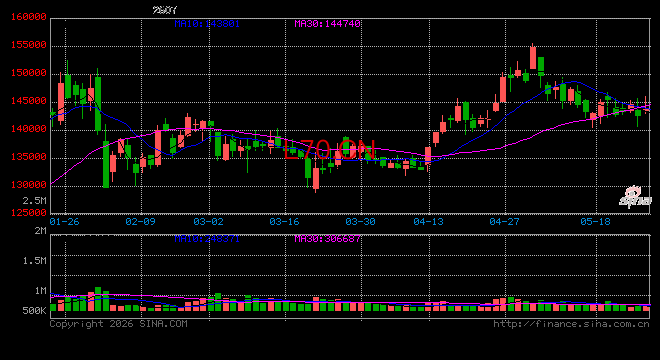660x360 pixels.
Task: Click the 500K volume axis label
Action: point(35,311)
